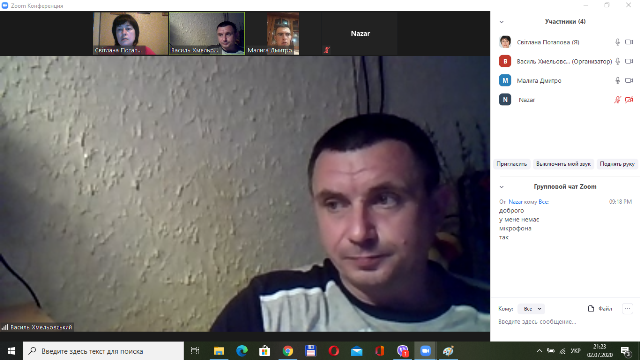Open Task View in the taskbar

point(195,351)
